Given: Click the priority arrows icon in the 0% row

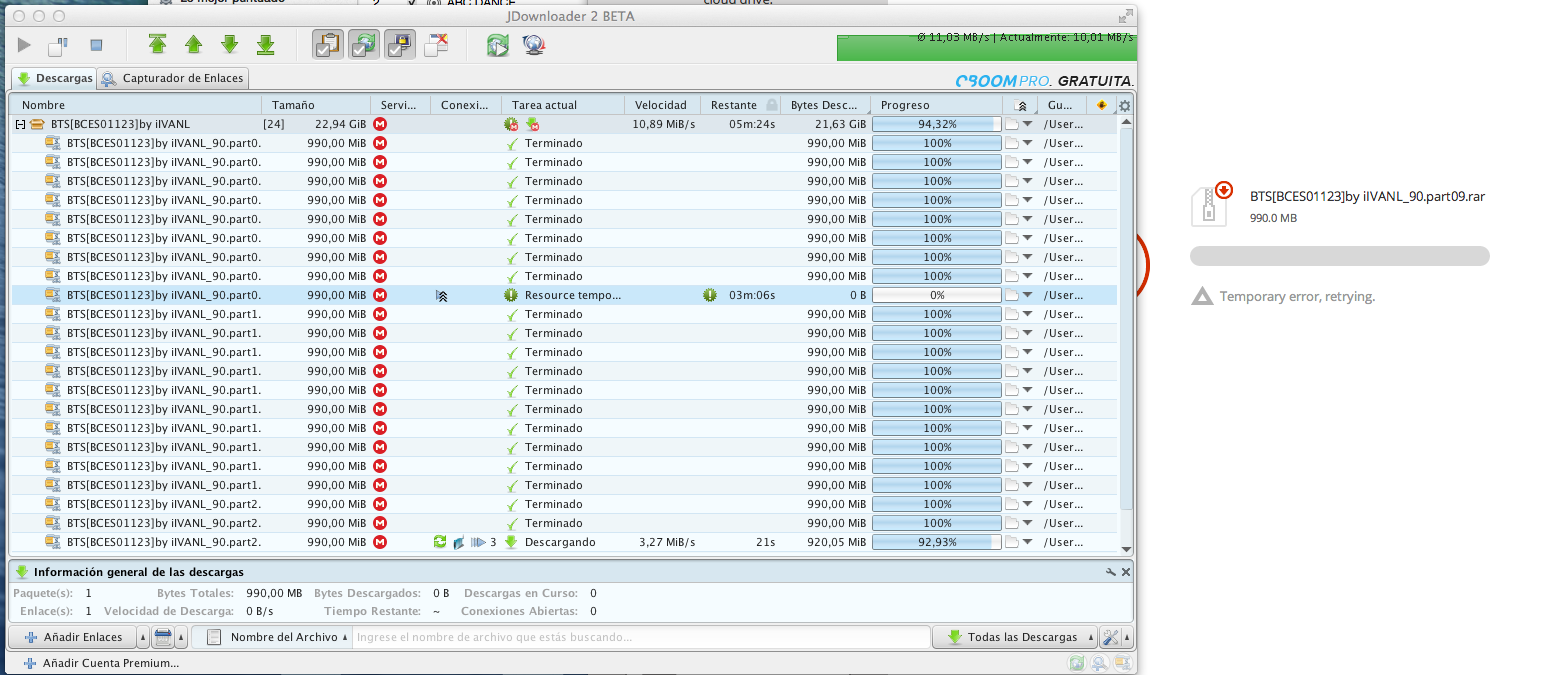Looking at the screenshot, I should coord(442,295).
